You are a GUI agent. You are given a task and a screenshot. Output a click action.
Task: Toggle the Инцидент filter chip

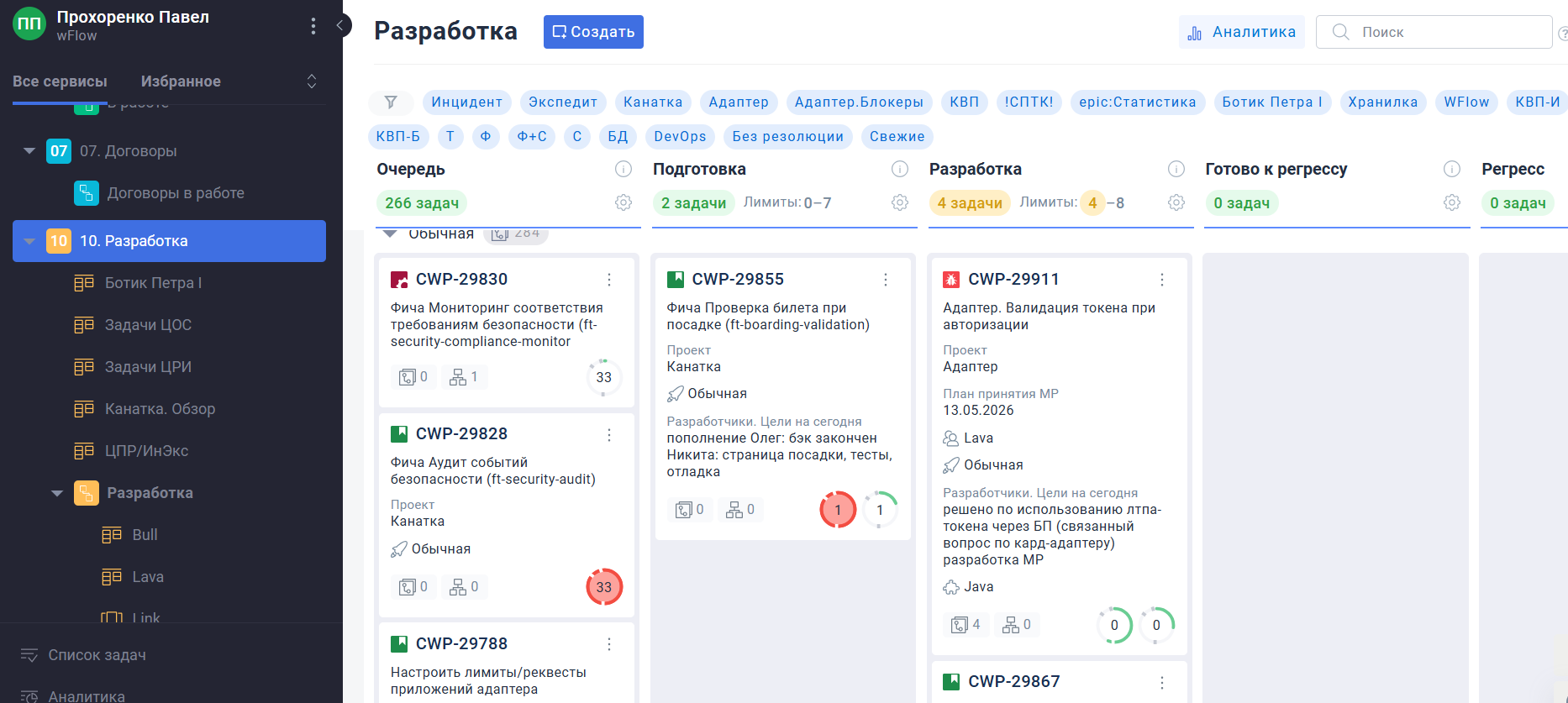(466, 102)
